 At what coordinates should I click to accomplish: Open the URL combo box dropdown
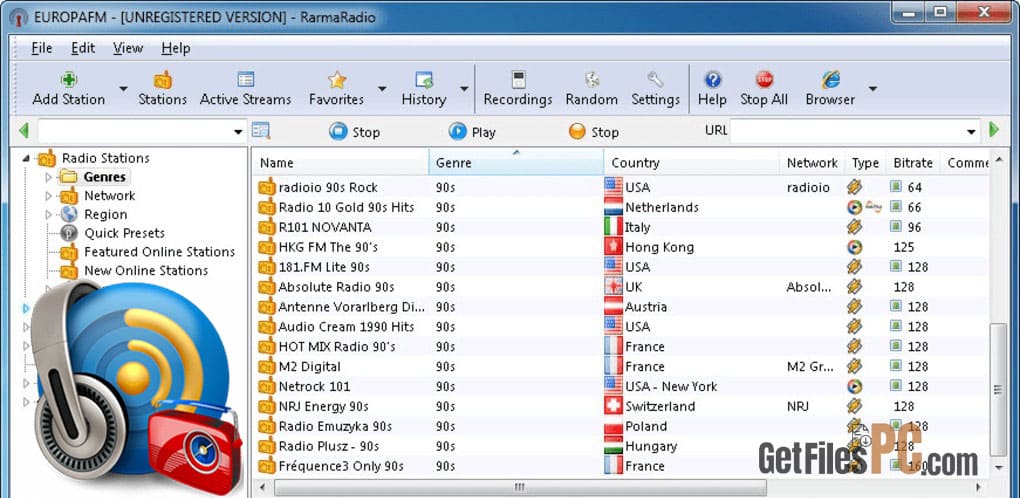(x=972, y=132)
